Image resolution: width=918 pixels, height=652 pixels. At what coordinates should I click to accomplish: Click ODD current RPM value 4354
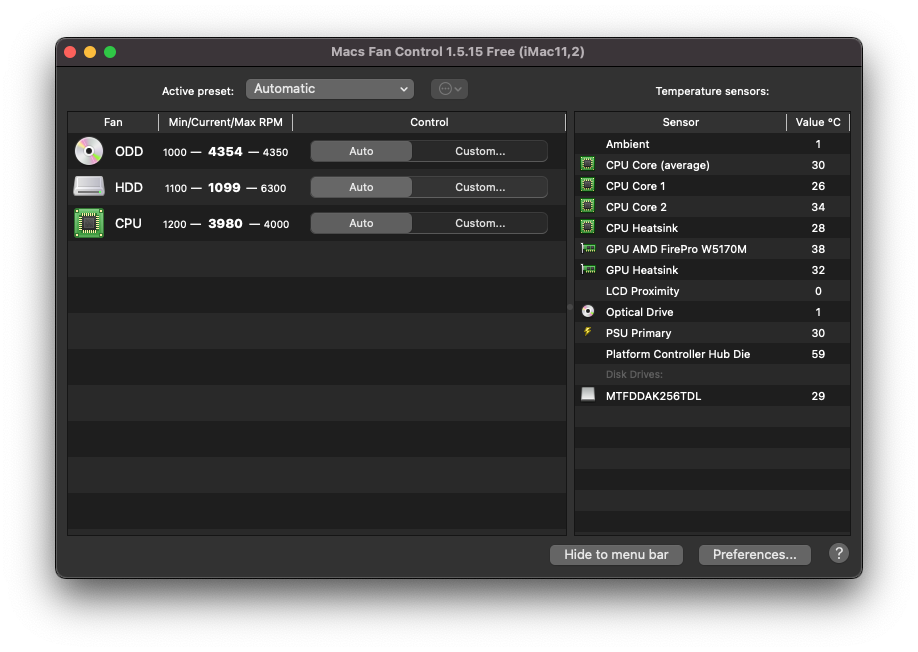point(225,152)
